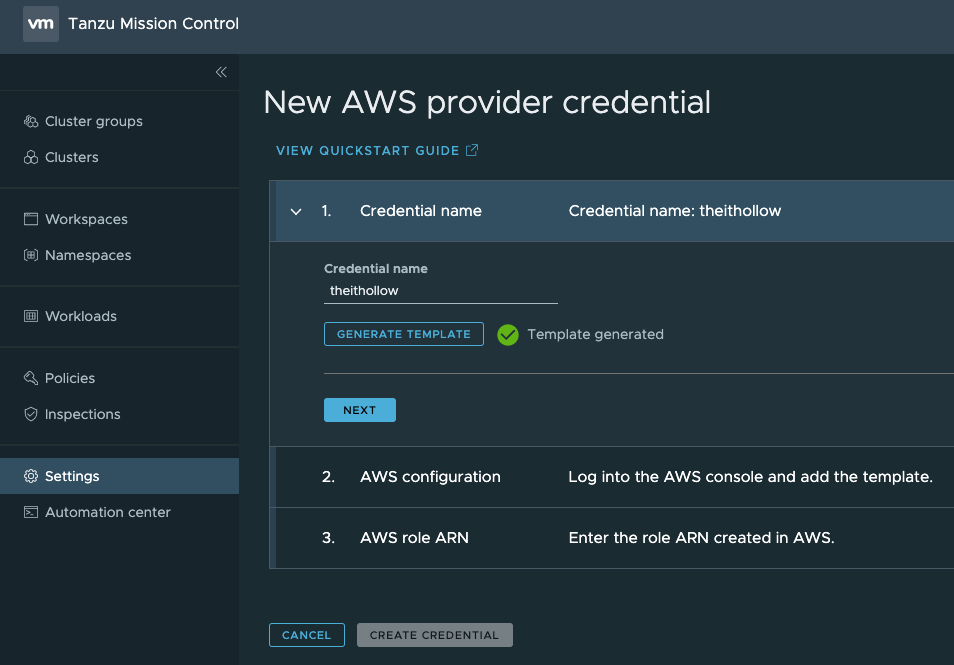The image size is (954, 665).
Task: Click the Workloads icon
Action: coord(31,316)
